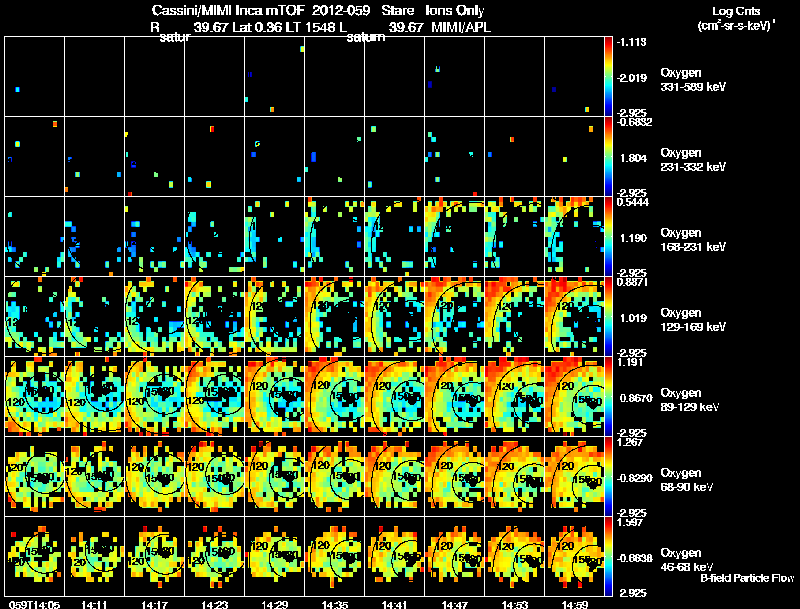Image resolution: width=800 pixels, height=609 pixels.
Task: Click the 14:11 time label
Action: [94, 605]
